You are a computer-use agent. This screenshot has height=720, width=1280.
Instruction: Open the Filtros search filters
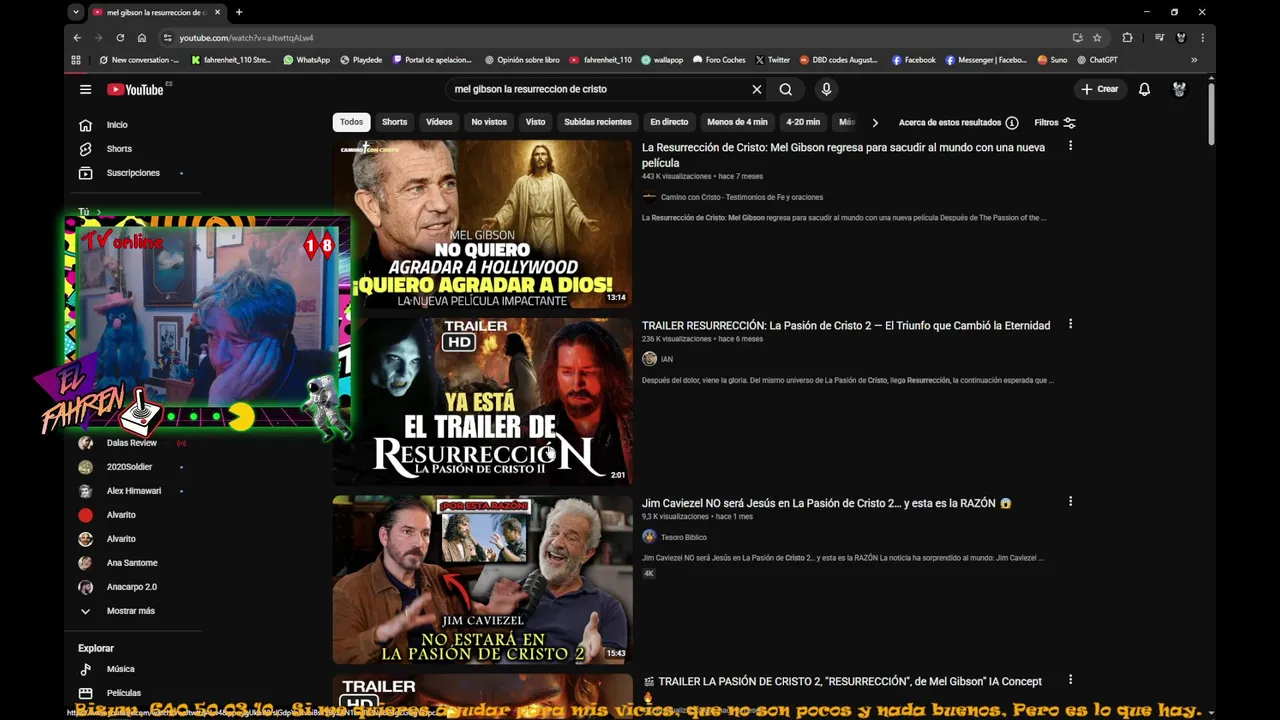click(x=1055, y=122)
